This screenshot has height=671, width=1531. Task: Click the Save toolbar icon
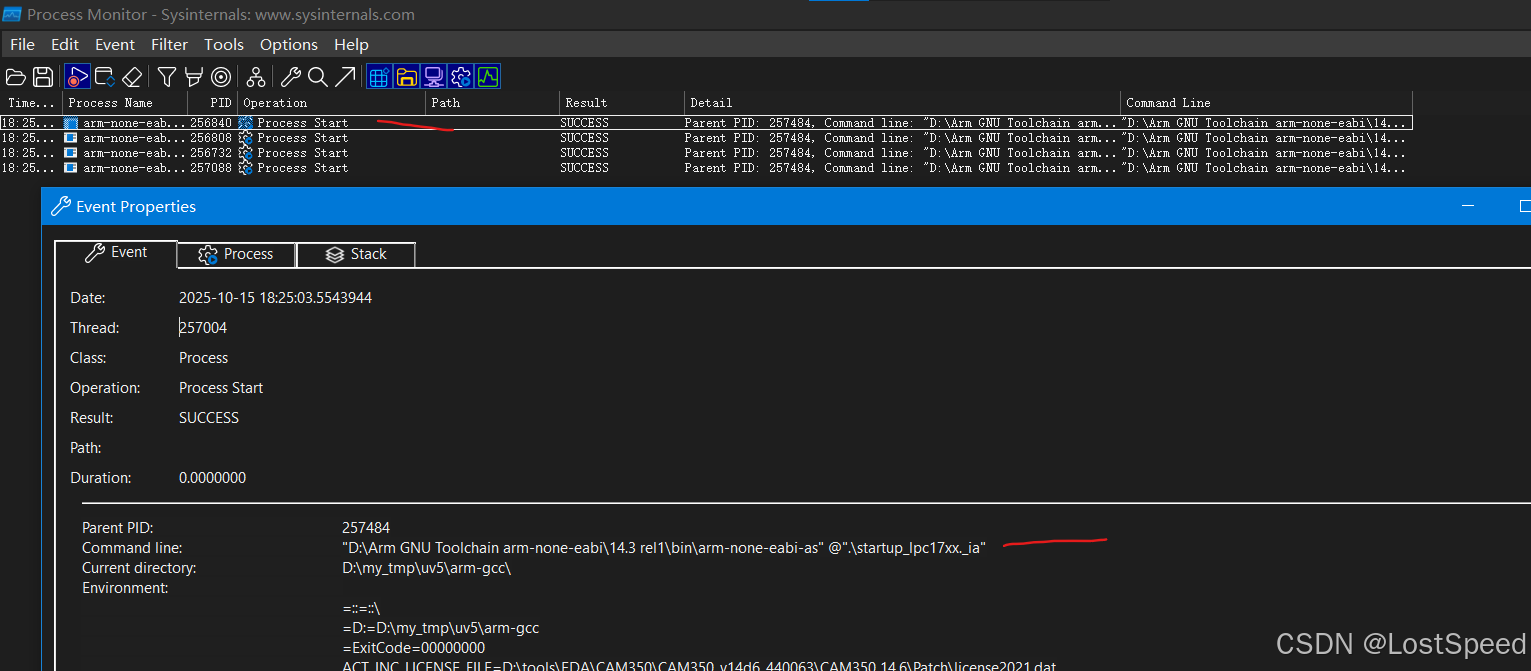[x=43, y=77]
